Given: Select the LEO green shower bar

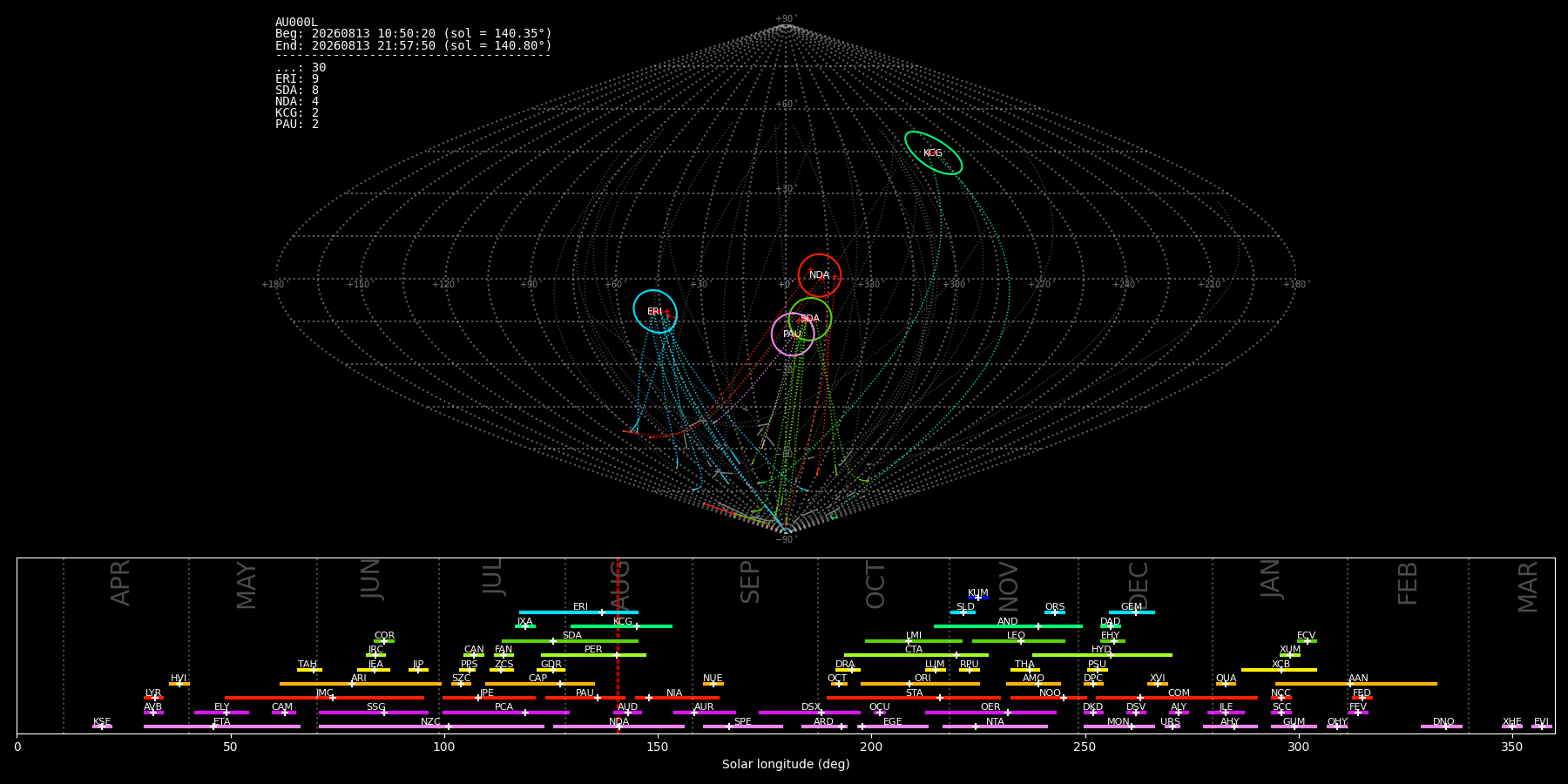Looking at the screenshot, I should point(1018,641).
